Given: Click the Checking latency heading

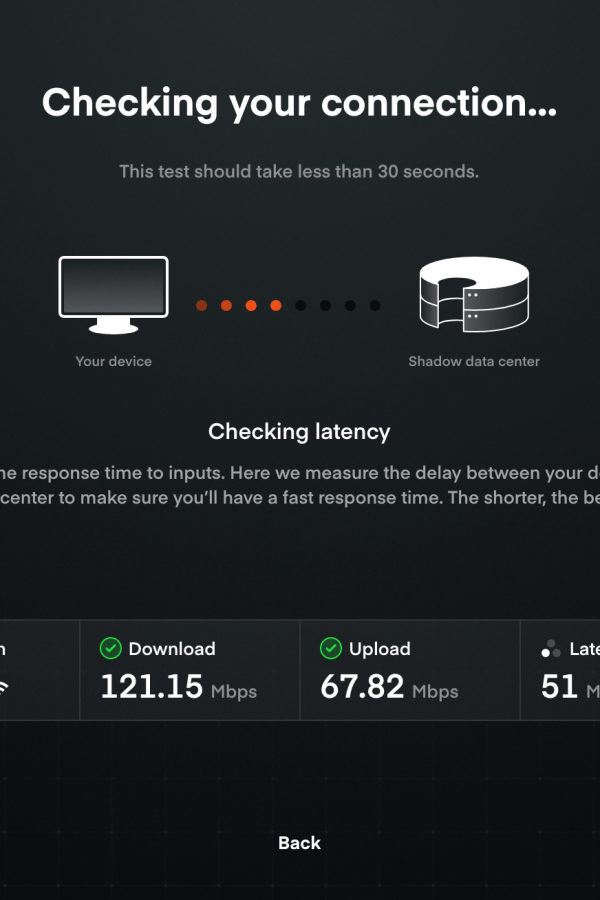Looking at the screenshot, I should point(299,432).
